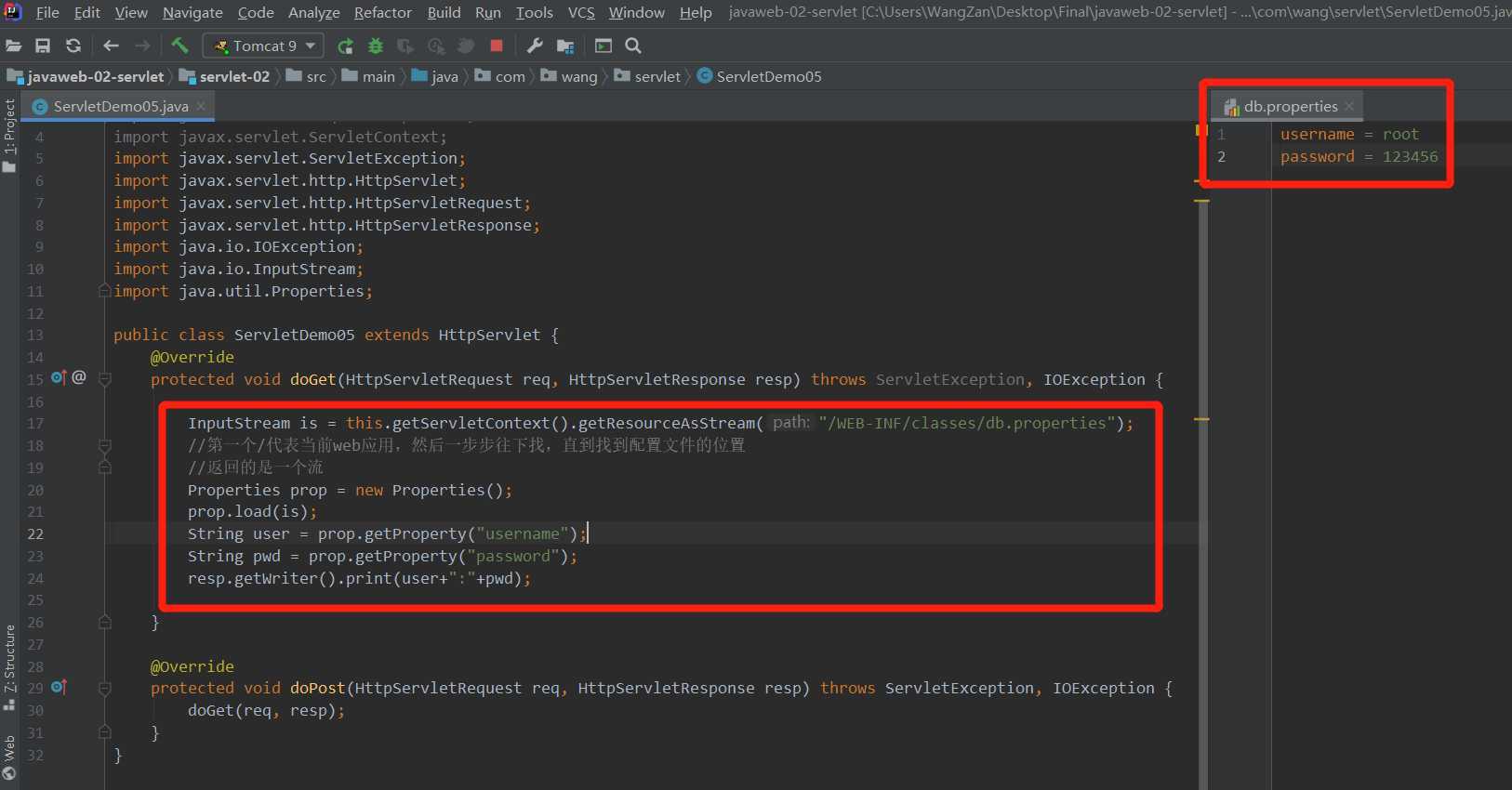Open Search Everywhere magnifier icon
The width and height of the screenshot is (1512, 790).
click(x=633, y=46)
